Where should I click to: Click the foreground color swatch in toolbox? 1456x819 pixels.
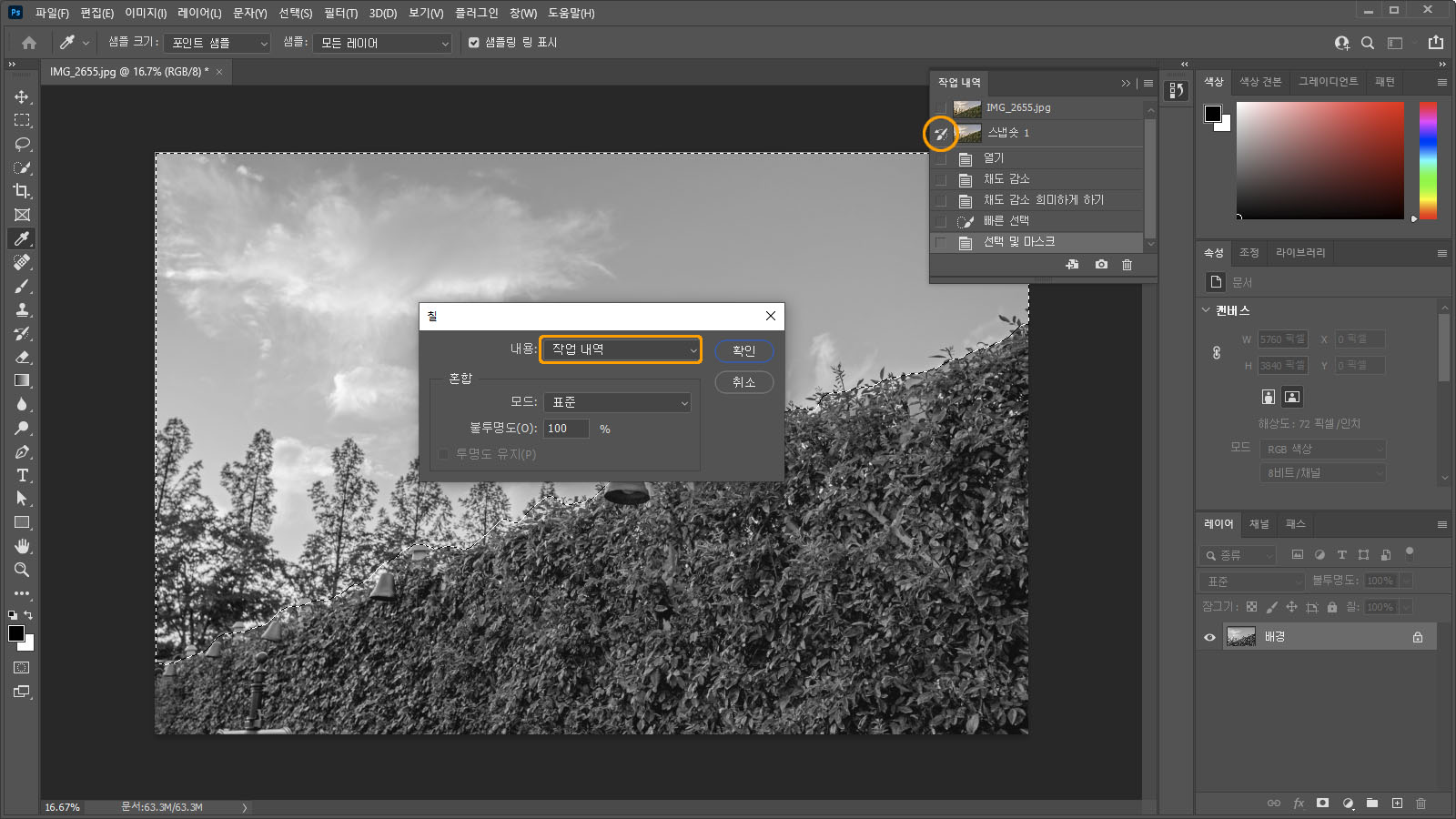[16, 633]
